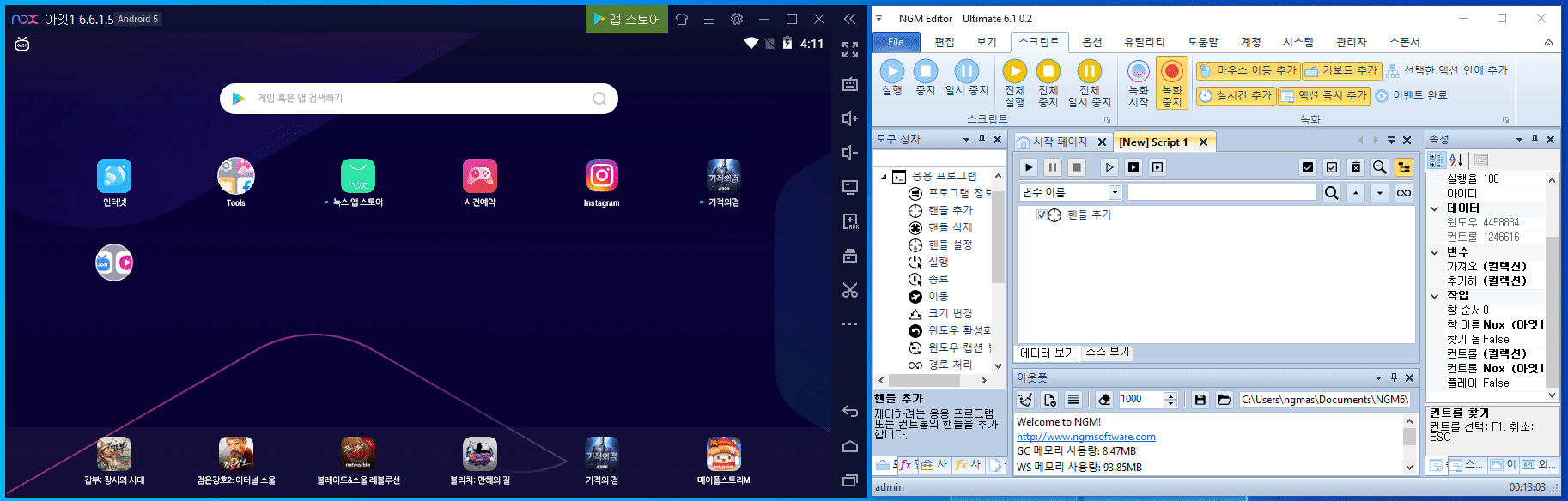Open the 녹스 앱 스토어 app icon in Nox

[358, 177]
